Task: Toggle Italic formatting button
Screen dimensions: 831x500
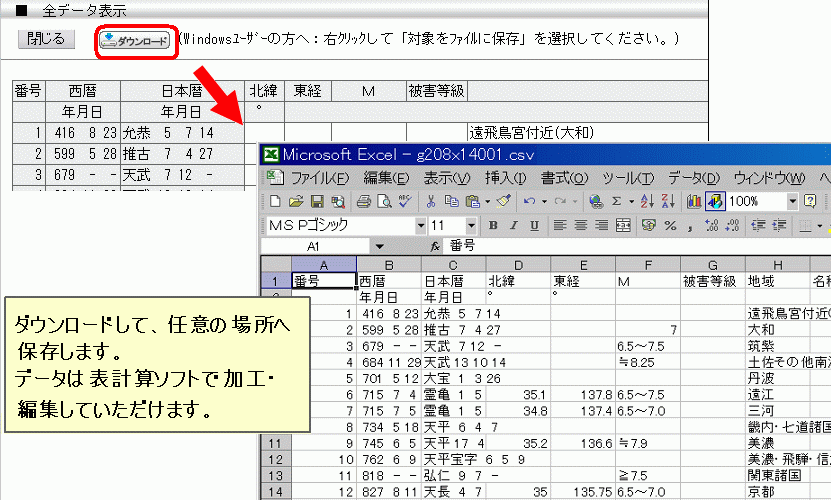Action: 514,225
